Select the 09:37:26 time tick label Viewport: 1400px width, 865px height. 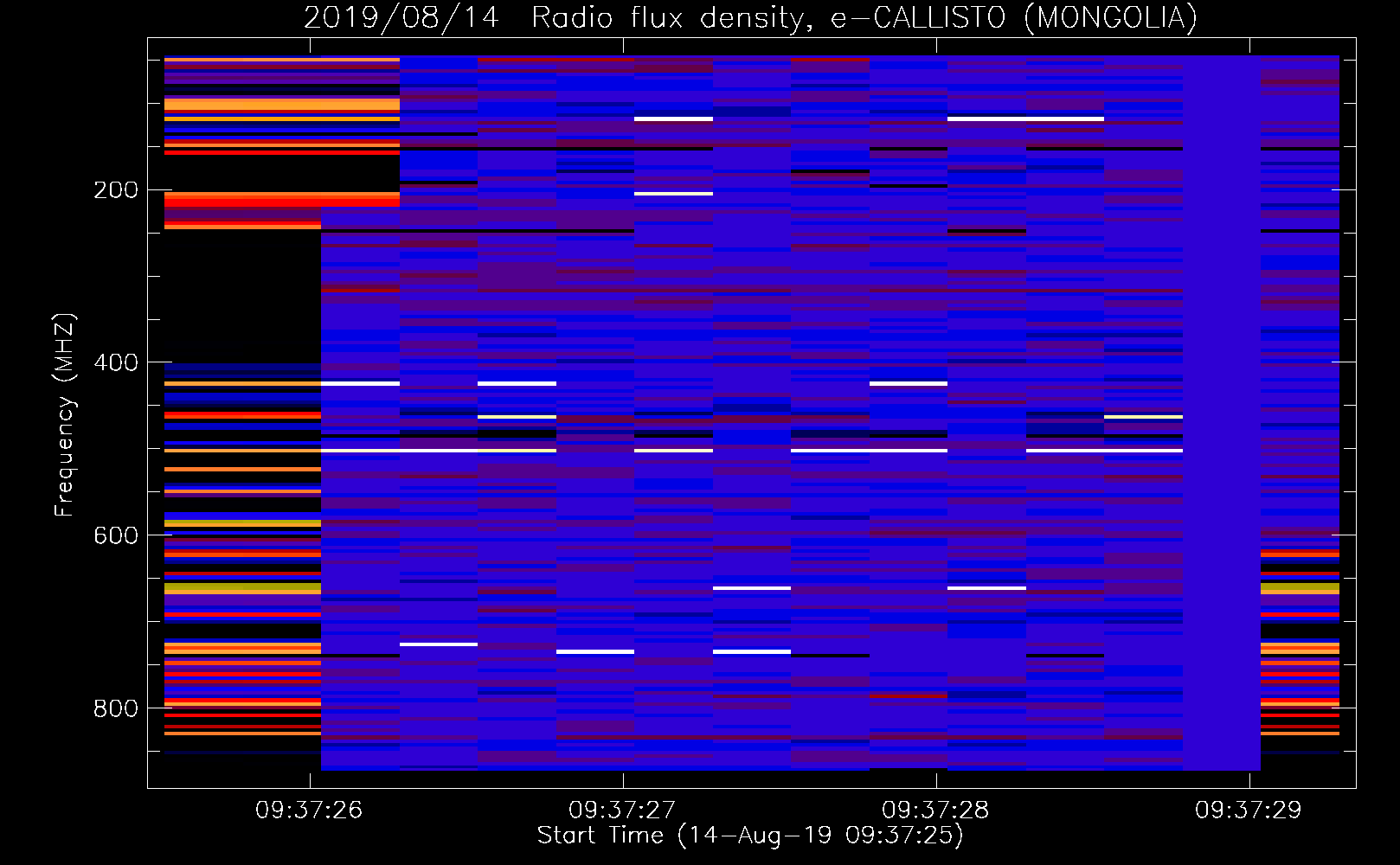pos(309,811)
